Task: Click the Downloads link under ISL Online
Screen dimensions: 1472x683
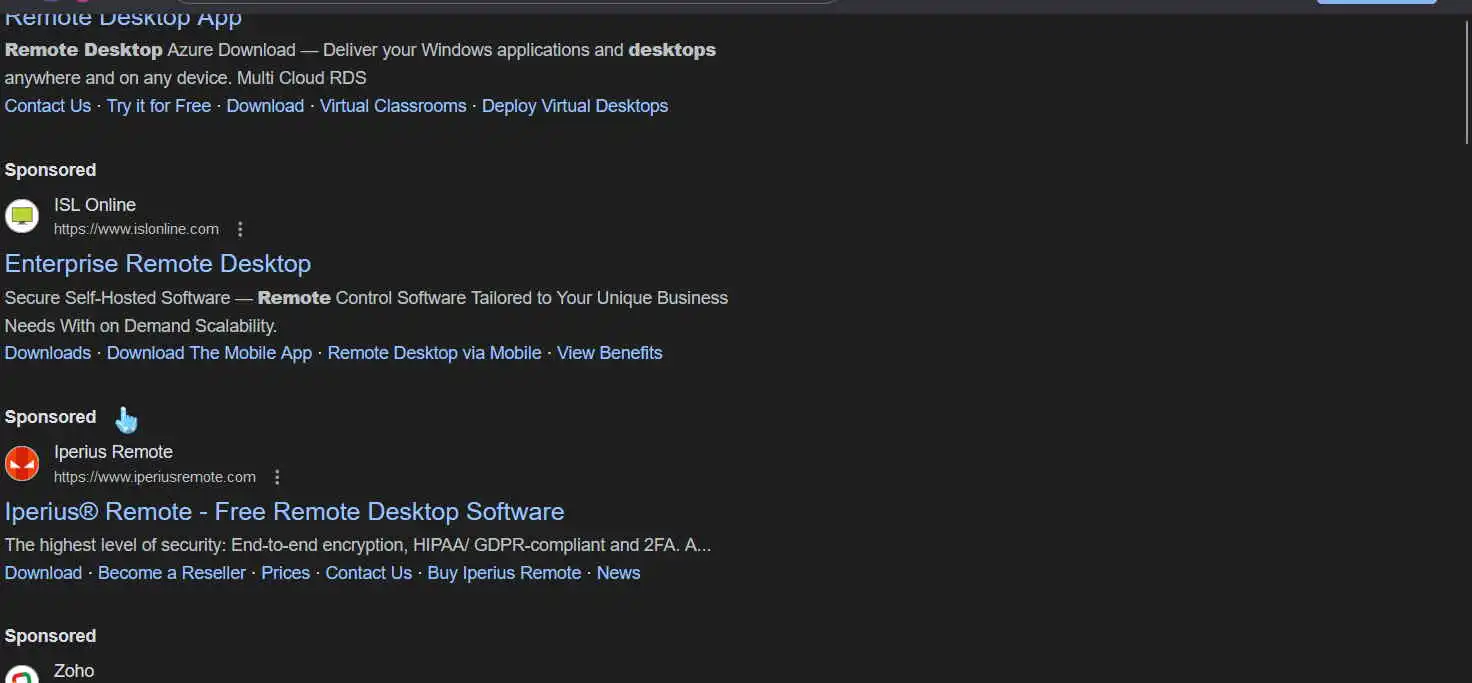Action: point(48,353)
